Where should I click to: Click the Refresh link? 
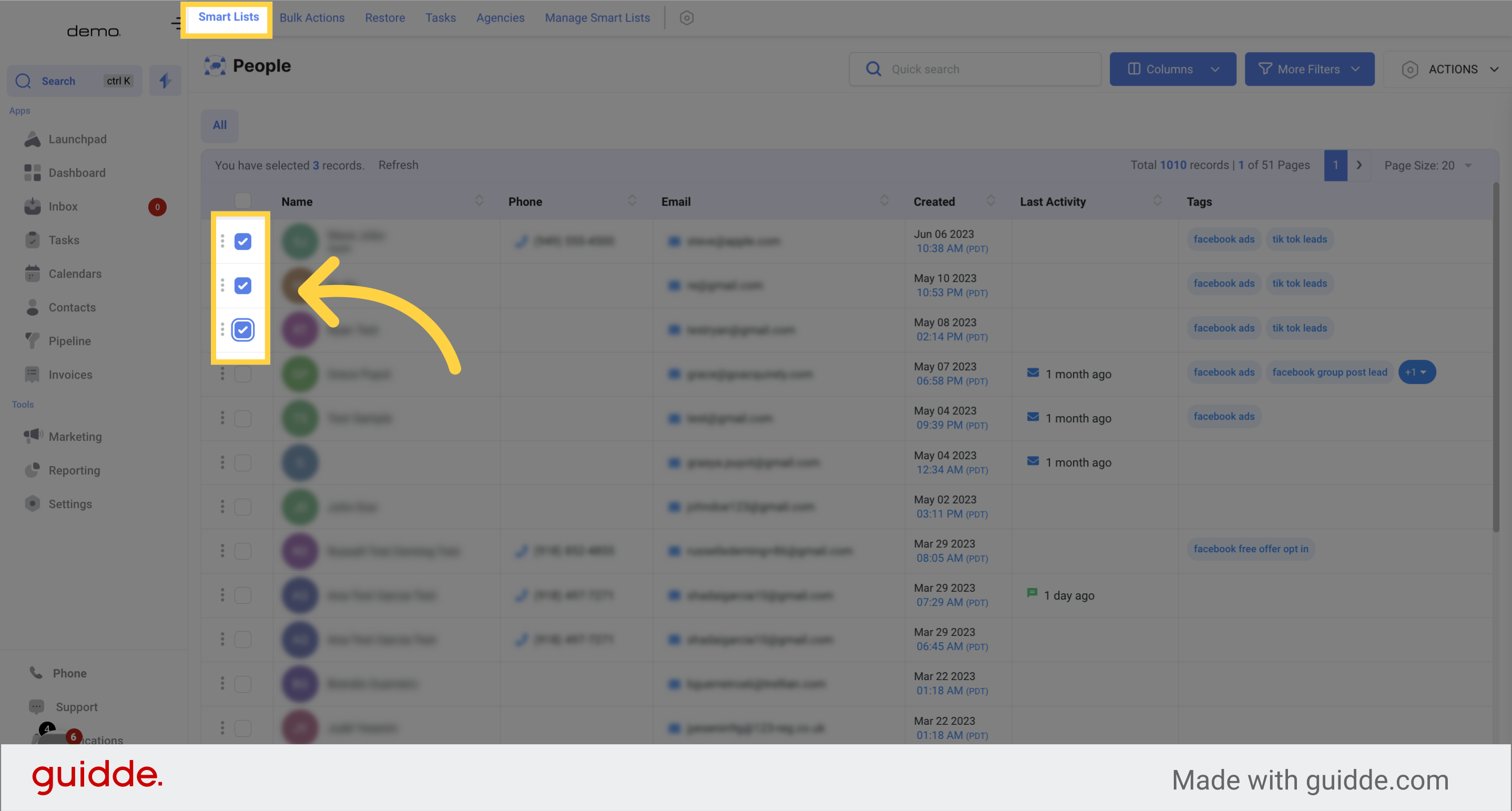tap(398, 165)
